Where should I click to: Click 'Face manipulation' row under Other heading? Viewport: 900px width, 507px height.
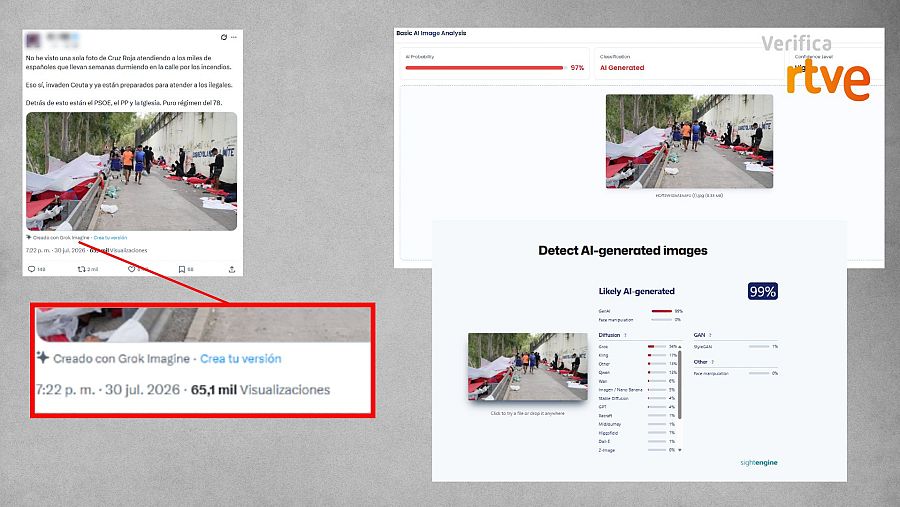click(x=736, y=374)
